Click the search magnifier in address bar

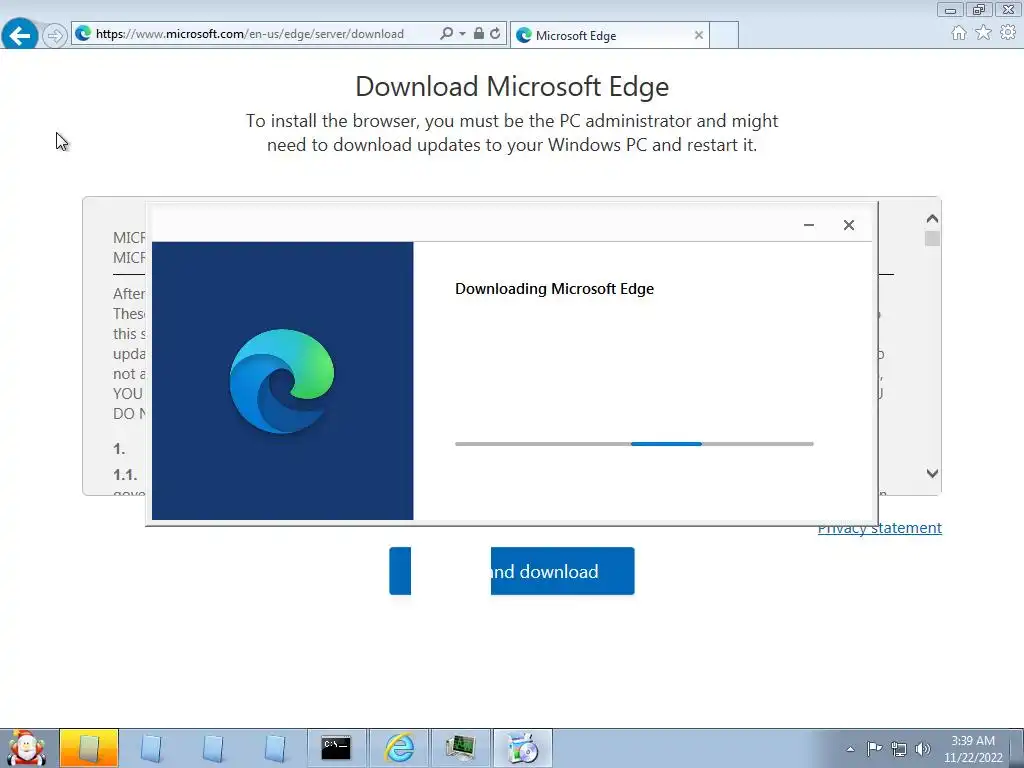tap(447, 33)
